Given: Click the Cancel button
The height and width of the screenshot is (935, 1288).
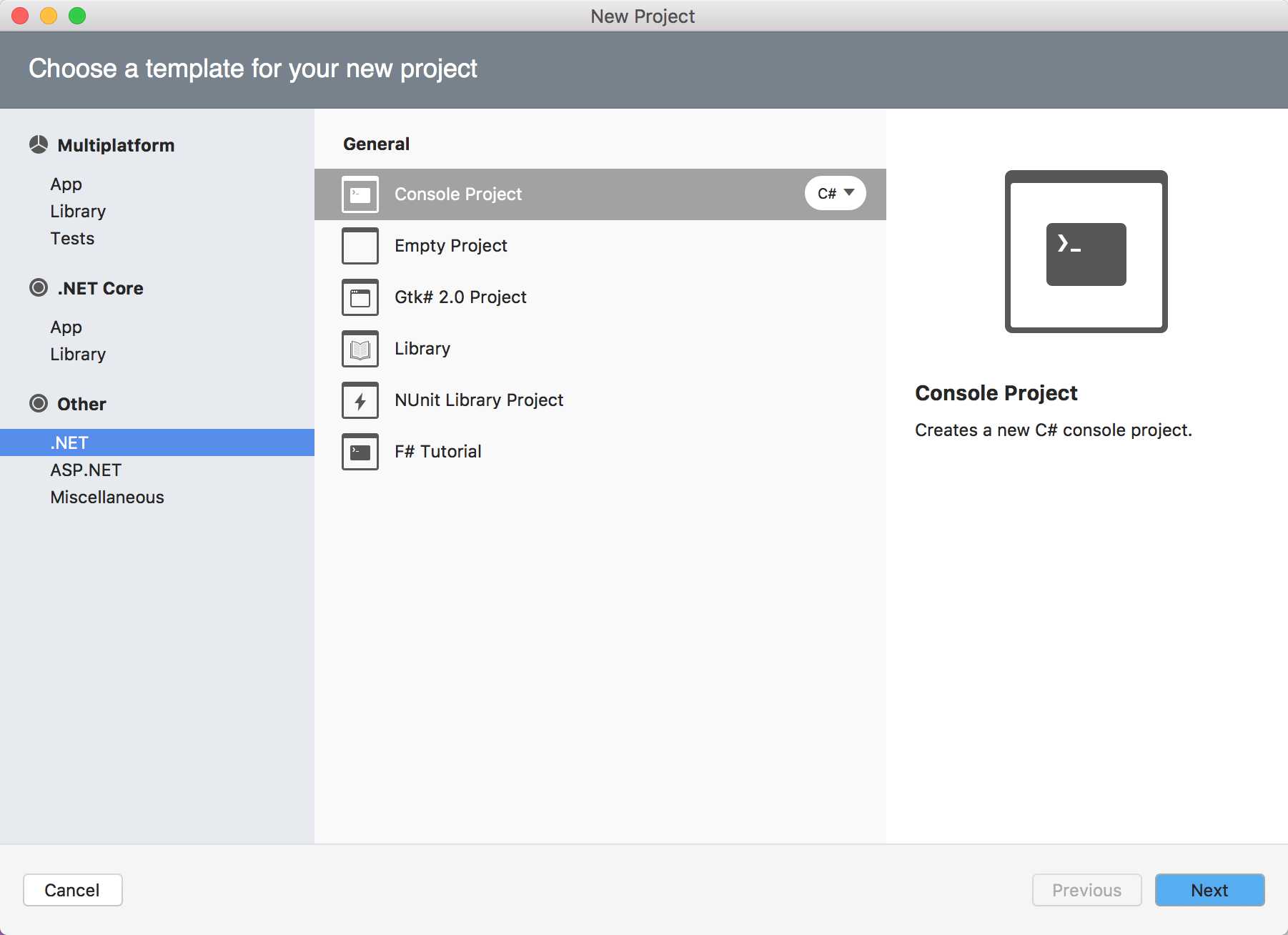Looking at the screenshot, I should point(73,890).
